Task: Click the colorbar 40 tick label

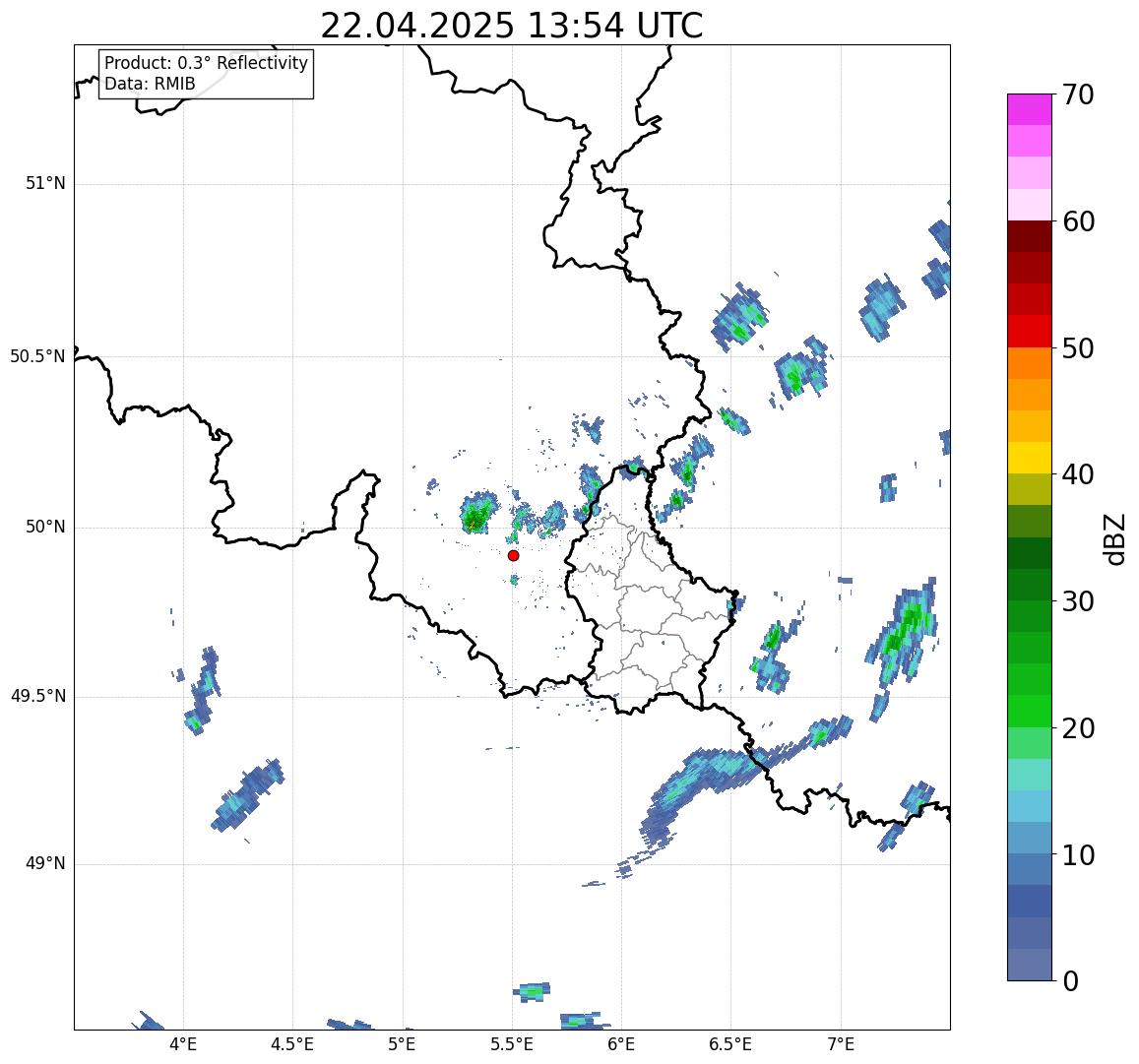Action: coord(1078,474)
